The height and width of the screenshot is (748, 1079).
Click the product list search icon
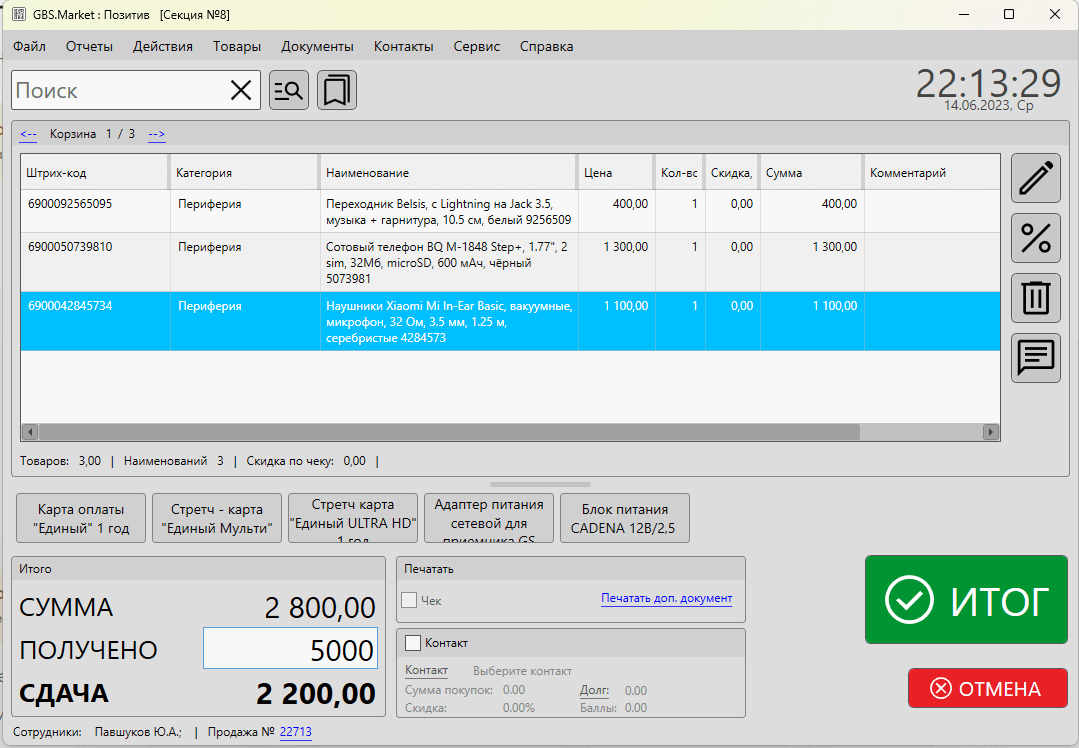290,90
